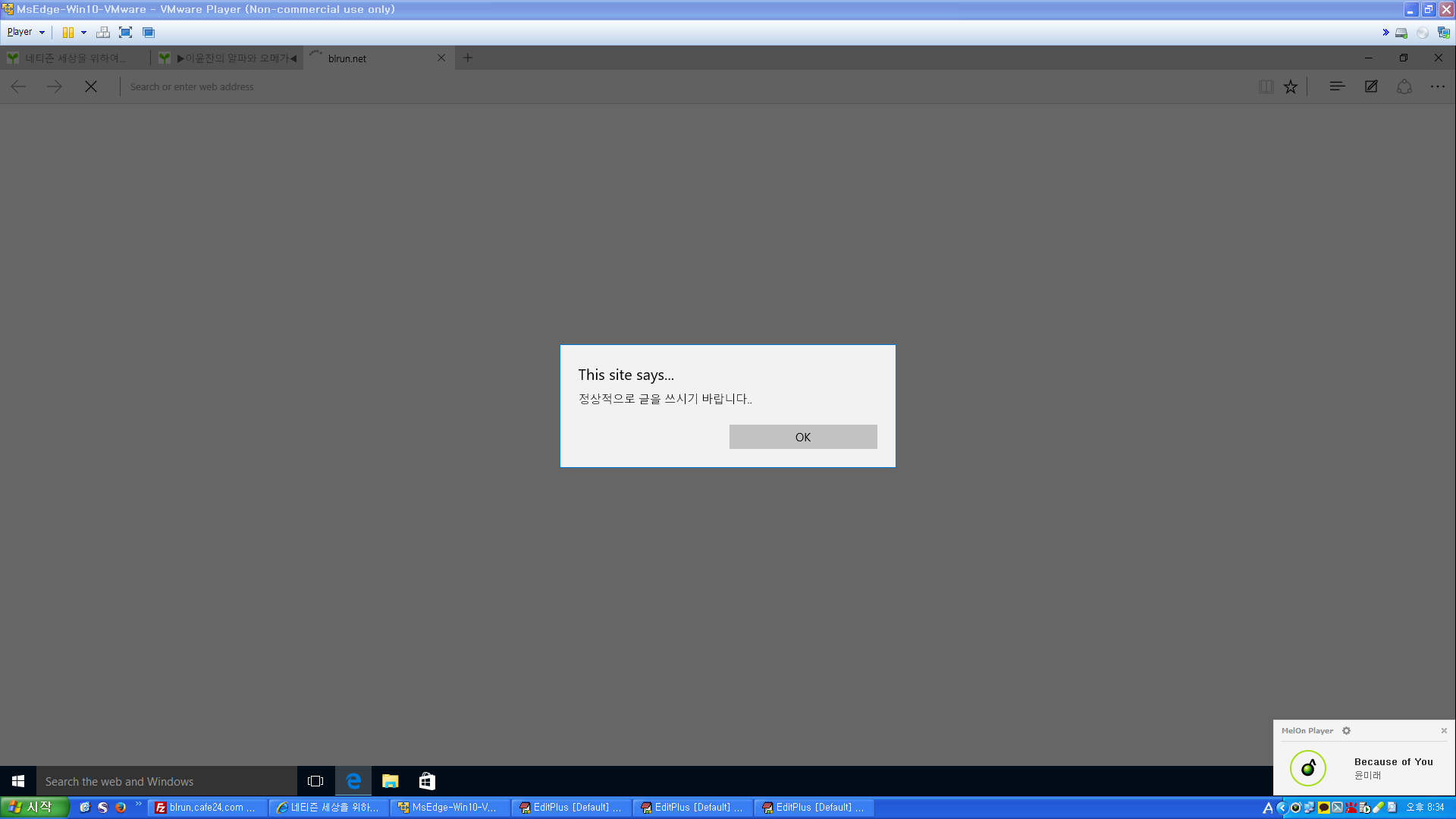
Task: Click the 오후 8:34 system clock
Action: tap(1426, 808)
